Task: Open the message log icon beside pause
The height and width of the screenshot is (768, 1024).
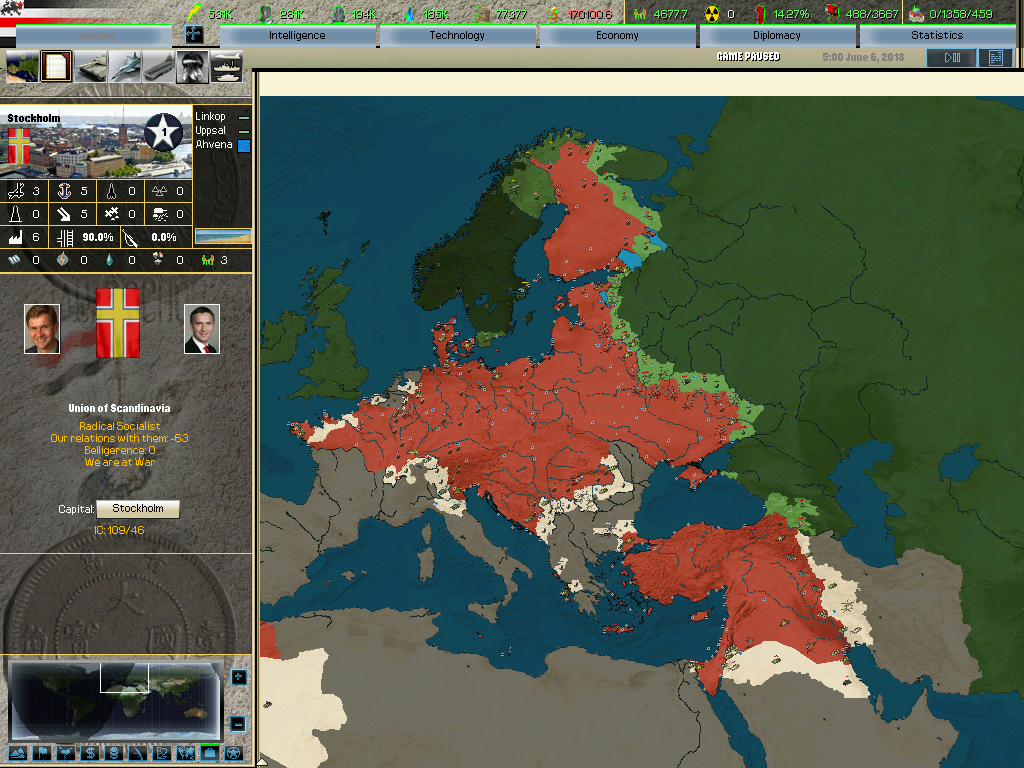Action: click(x=995, y=58)
